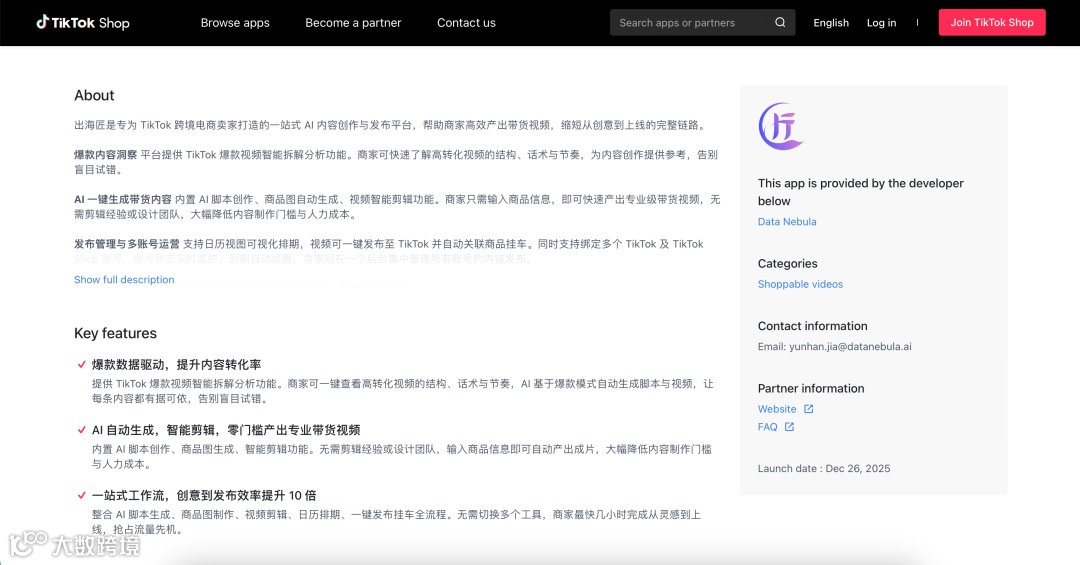Click the Contact information heading
Image resolution: width=1080 pixels, height=565 pixels.
pos(812,327)
